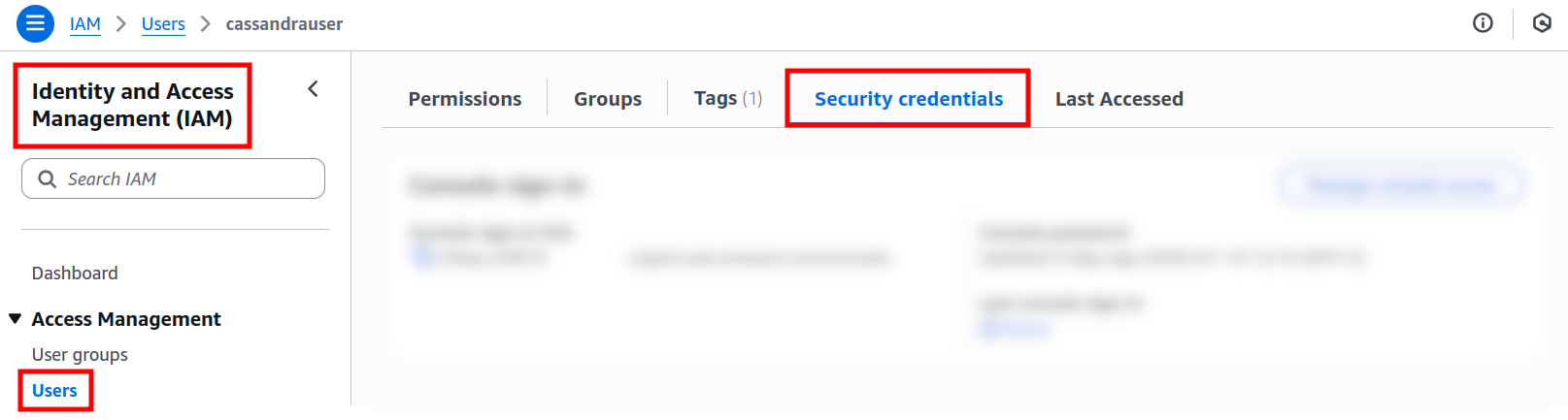The height and width of the screenshot is (420, 1568).
Task: Select Users in the sidebar navigation
Action: (54, 391)
